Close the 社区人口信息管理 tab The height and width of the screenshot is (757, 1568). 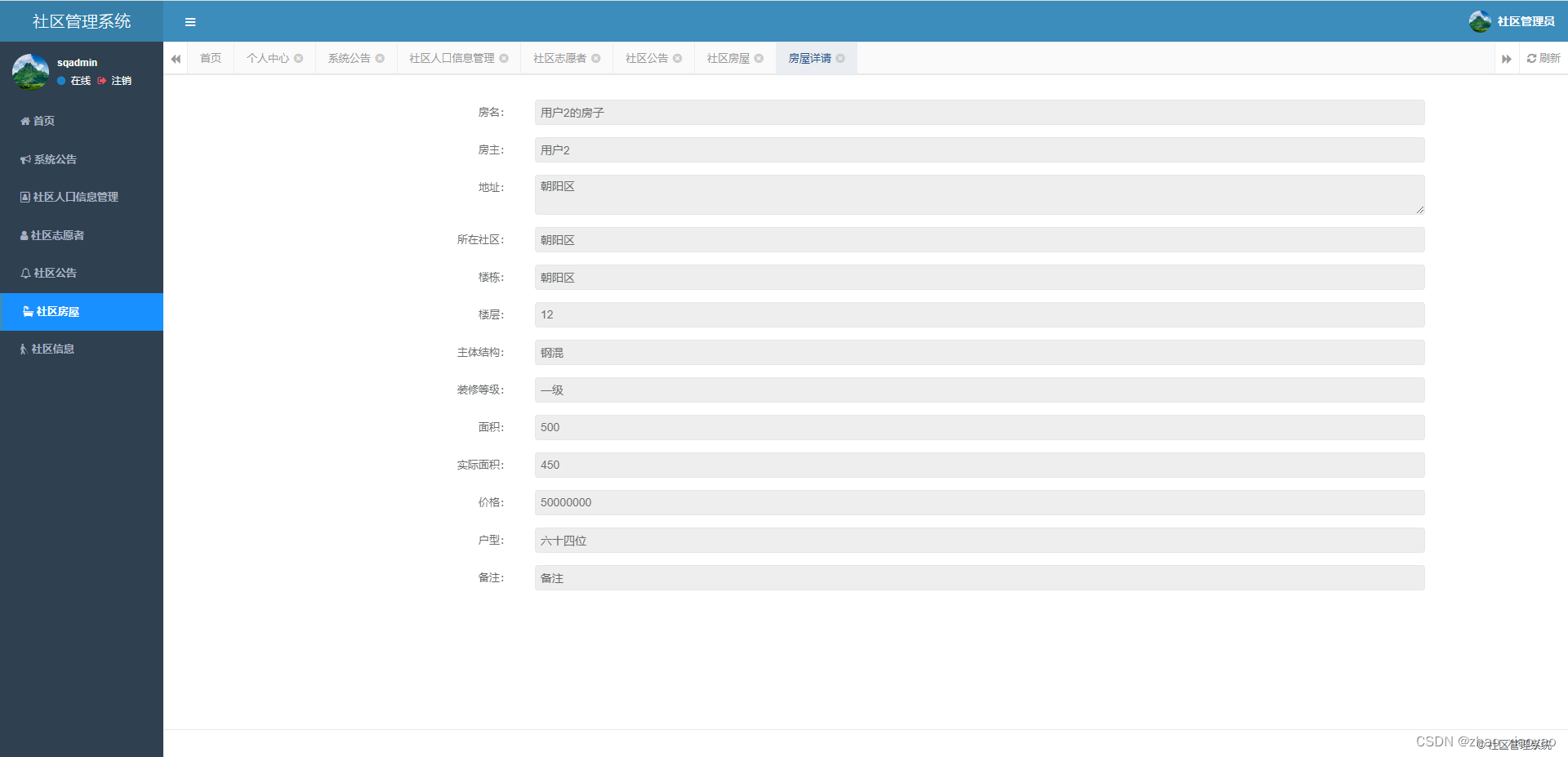pyautogui.click(x=504, y=58)
